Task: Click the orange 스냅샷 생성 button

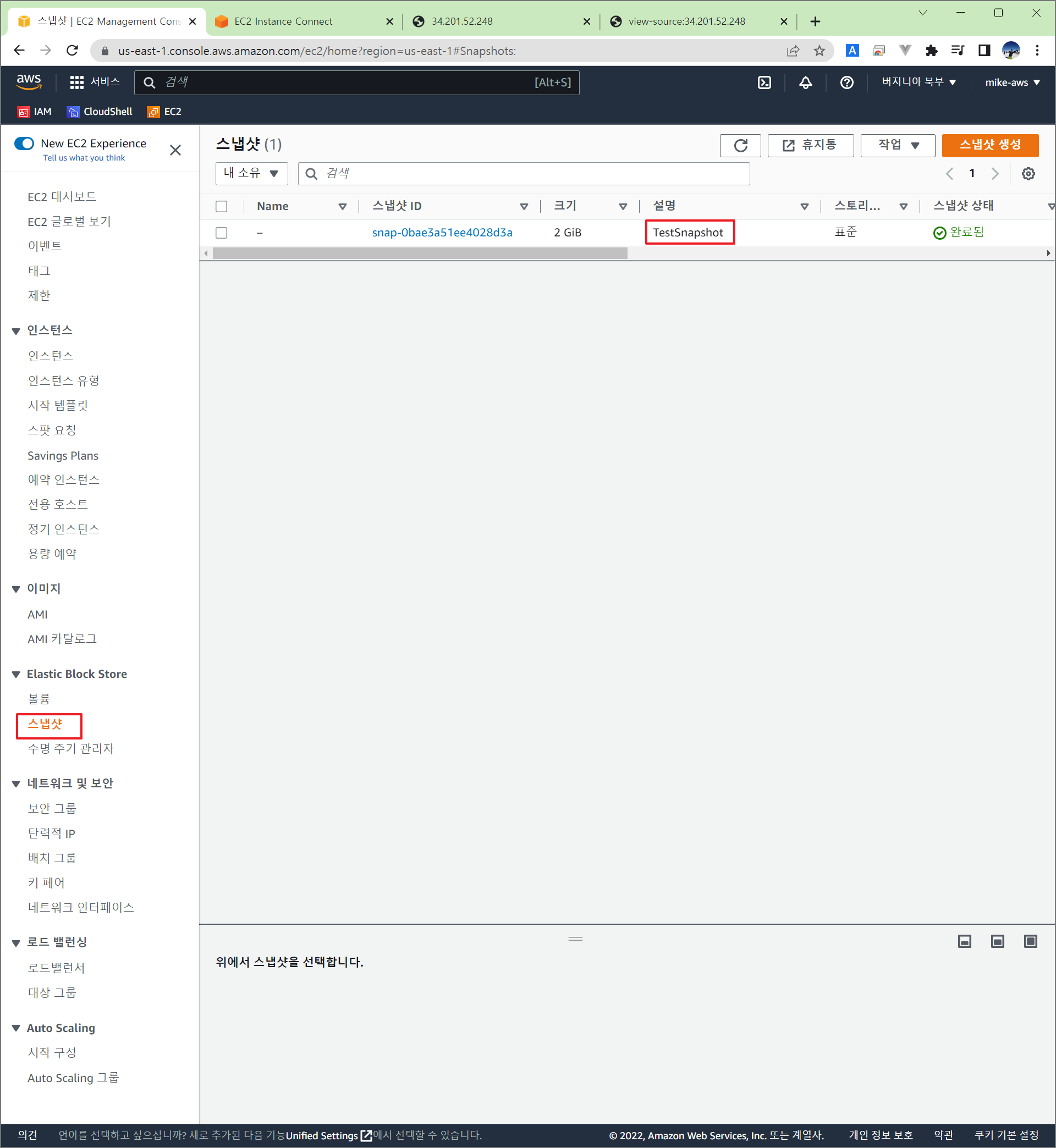Action: [x=989, y=145]
